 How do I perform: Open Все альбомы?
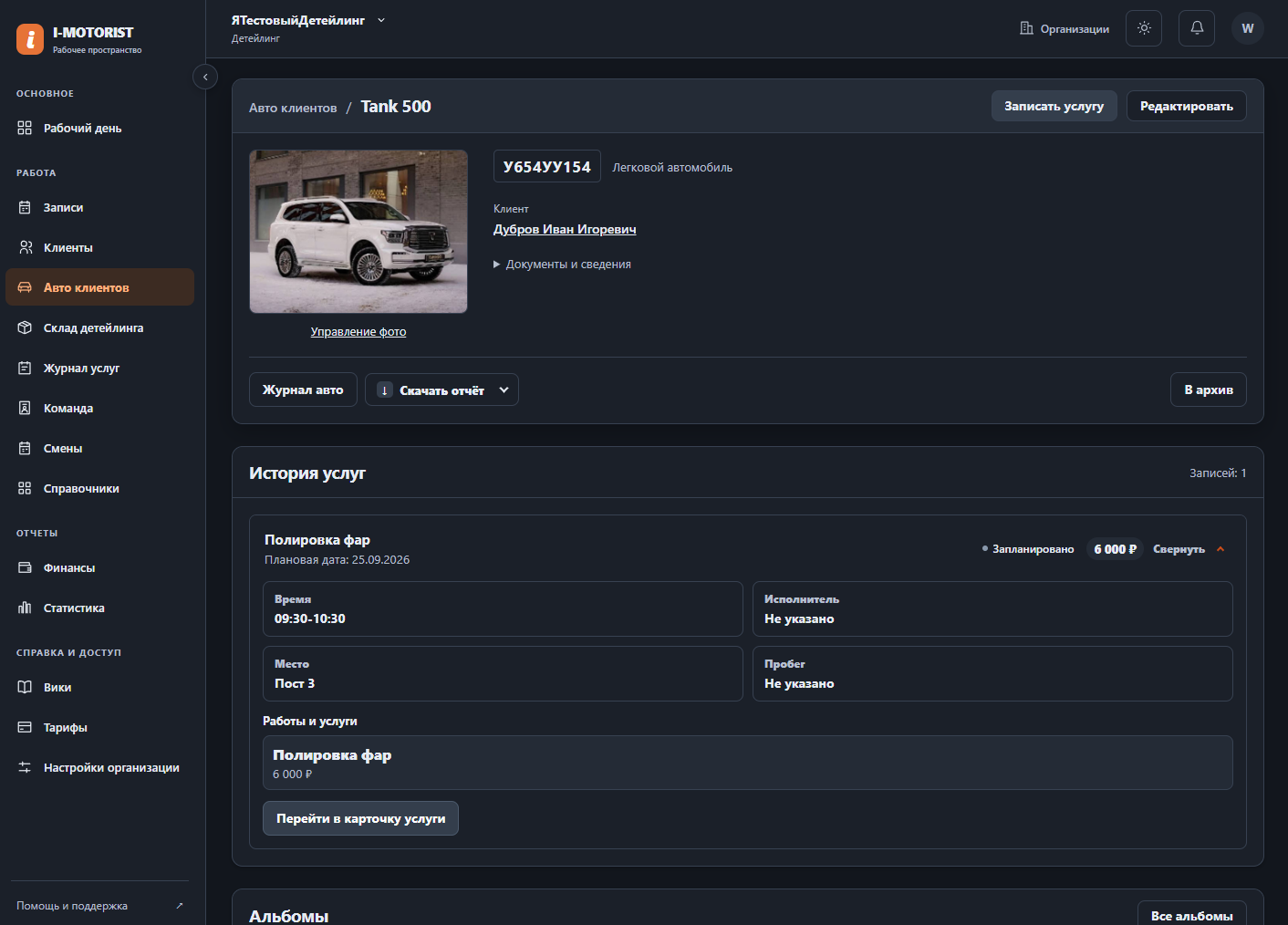1191,914
